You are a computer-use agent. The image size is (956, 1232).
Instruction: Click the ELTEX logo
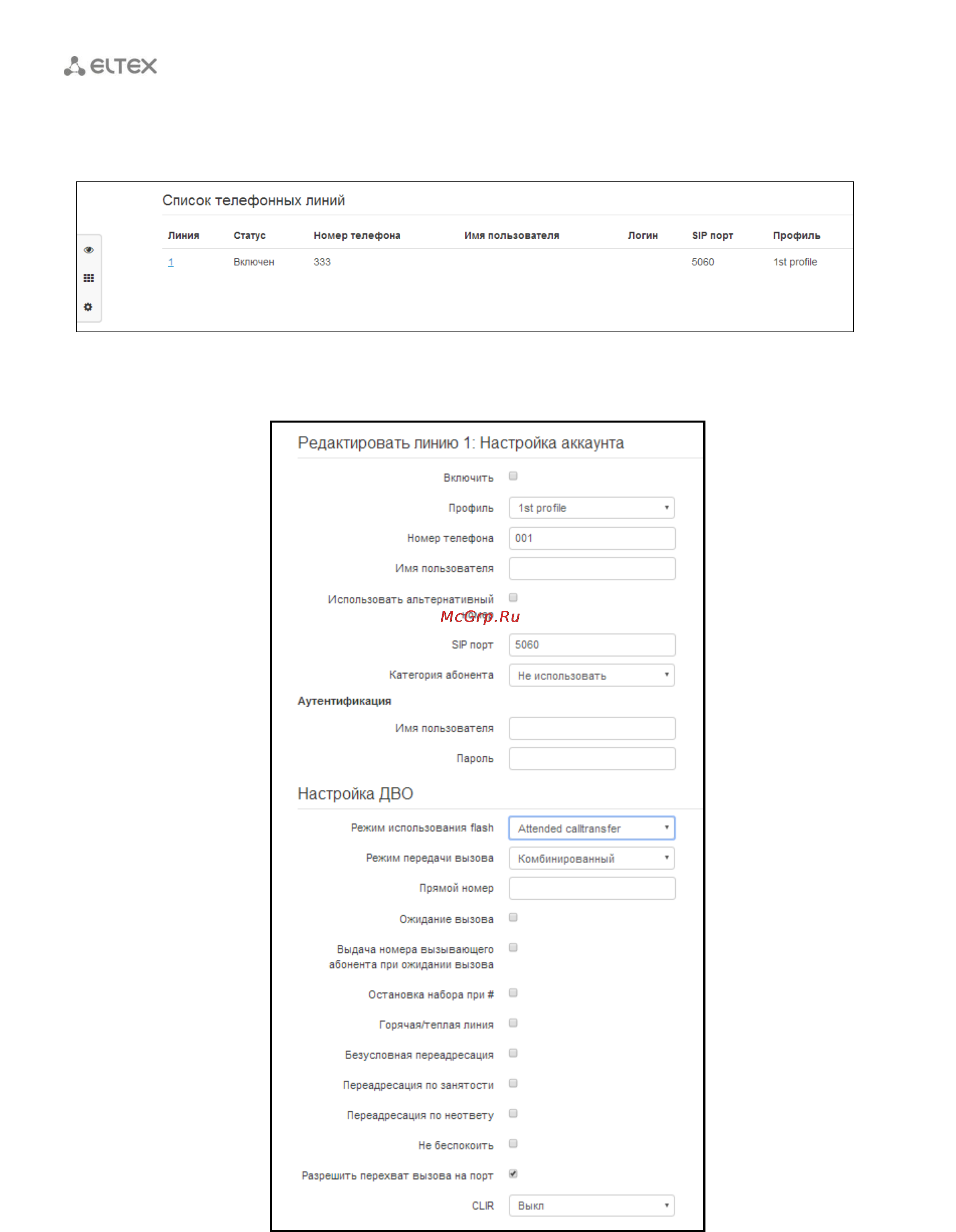[110, 66]
